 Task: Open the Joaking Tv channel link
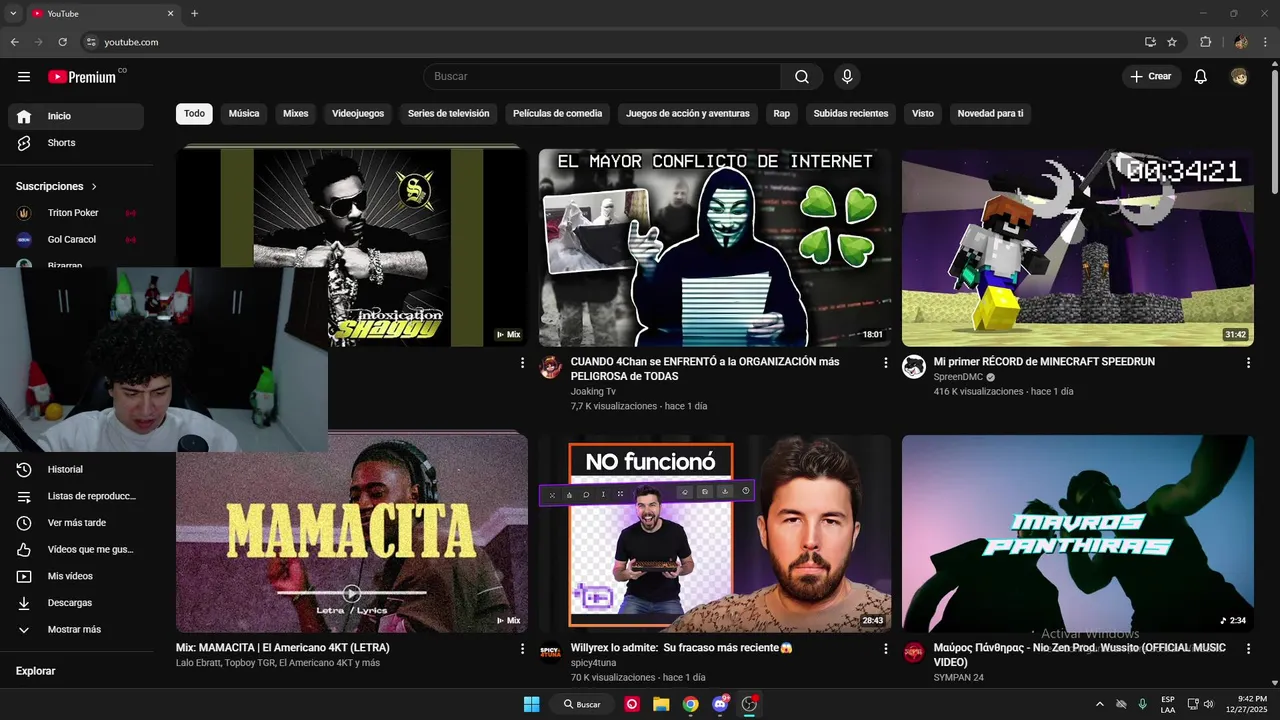click(593, 392)
